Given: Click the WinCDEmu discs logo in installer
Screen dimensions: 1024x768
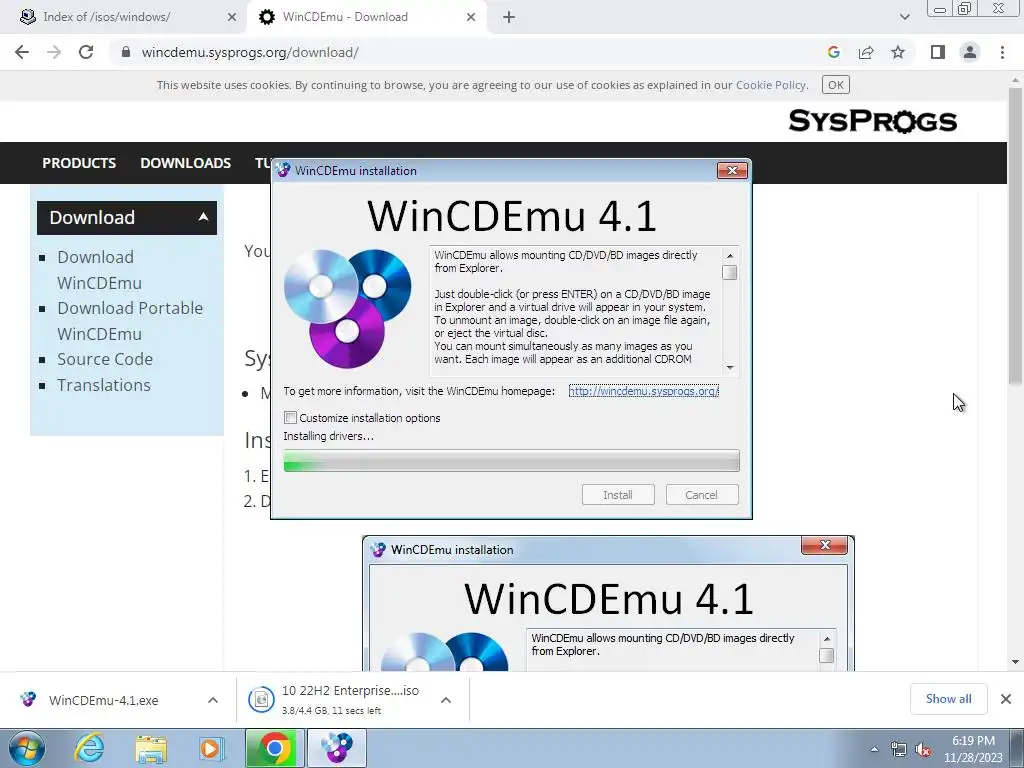Looking at the screenshot, I should tap(347, 308).
